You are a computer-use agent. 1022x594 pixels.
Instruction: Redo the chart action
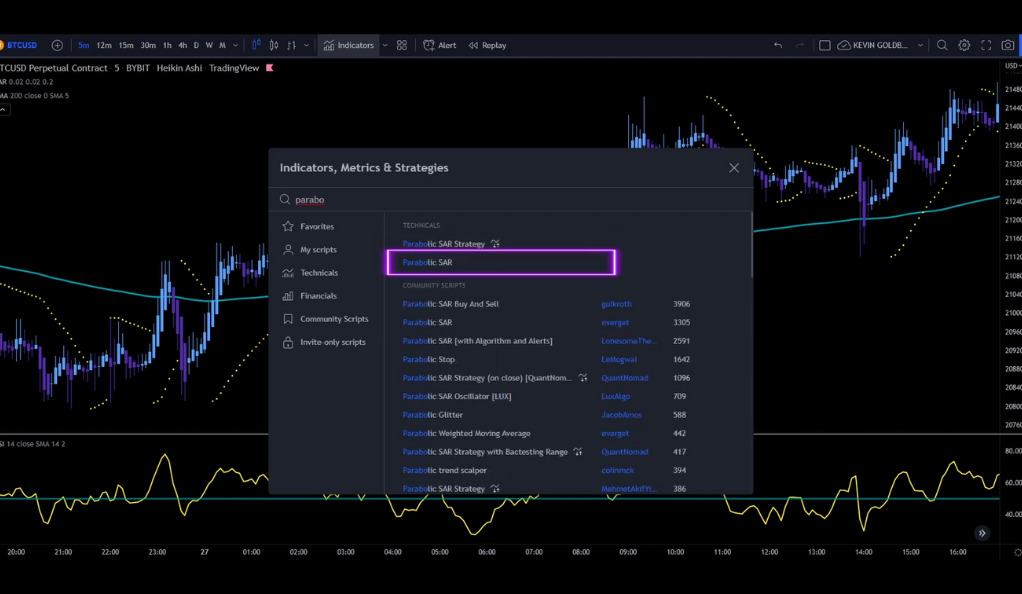coord(800,45)
